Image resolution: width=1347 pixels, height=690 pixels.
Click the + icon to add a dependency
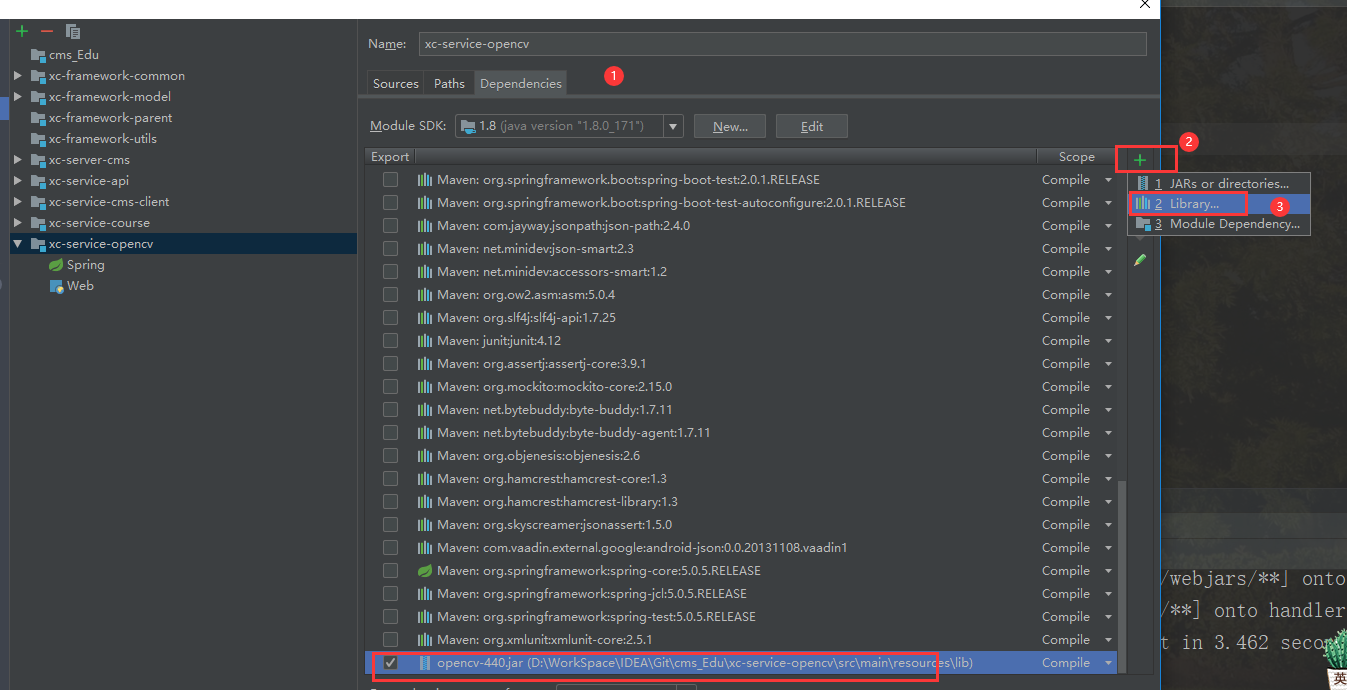(1141, 158)
